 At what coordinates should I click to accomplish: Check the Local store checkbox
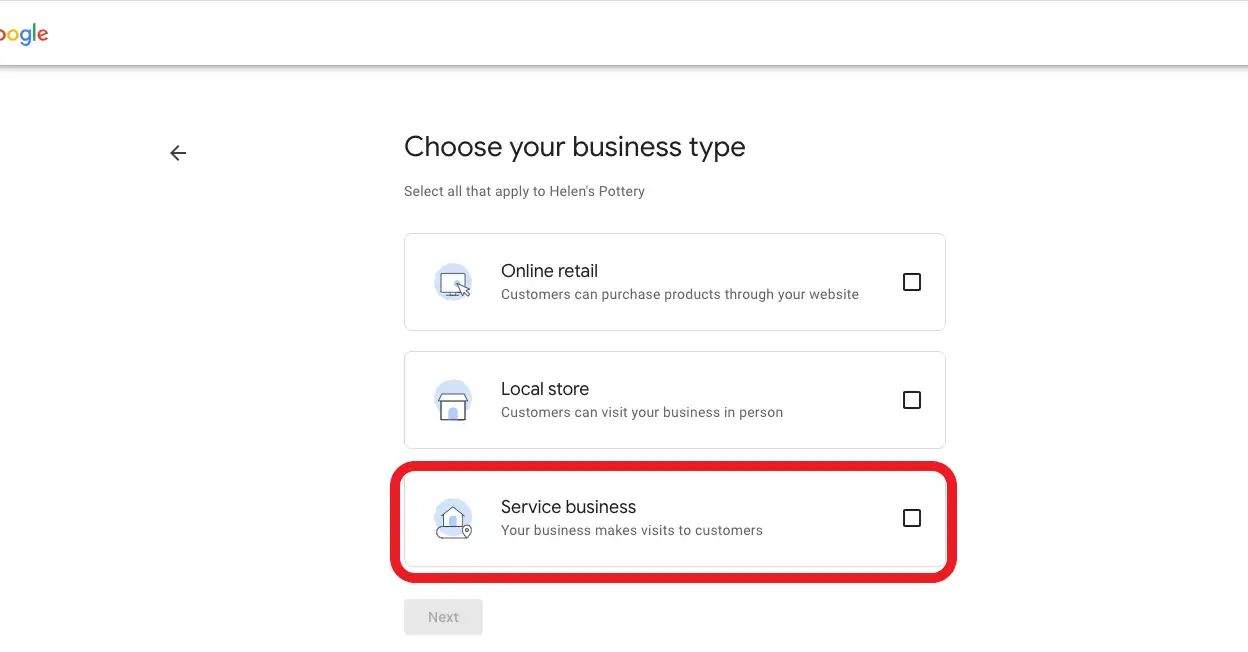coord(911,399)
